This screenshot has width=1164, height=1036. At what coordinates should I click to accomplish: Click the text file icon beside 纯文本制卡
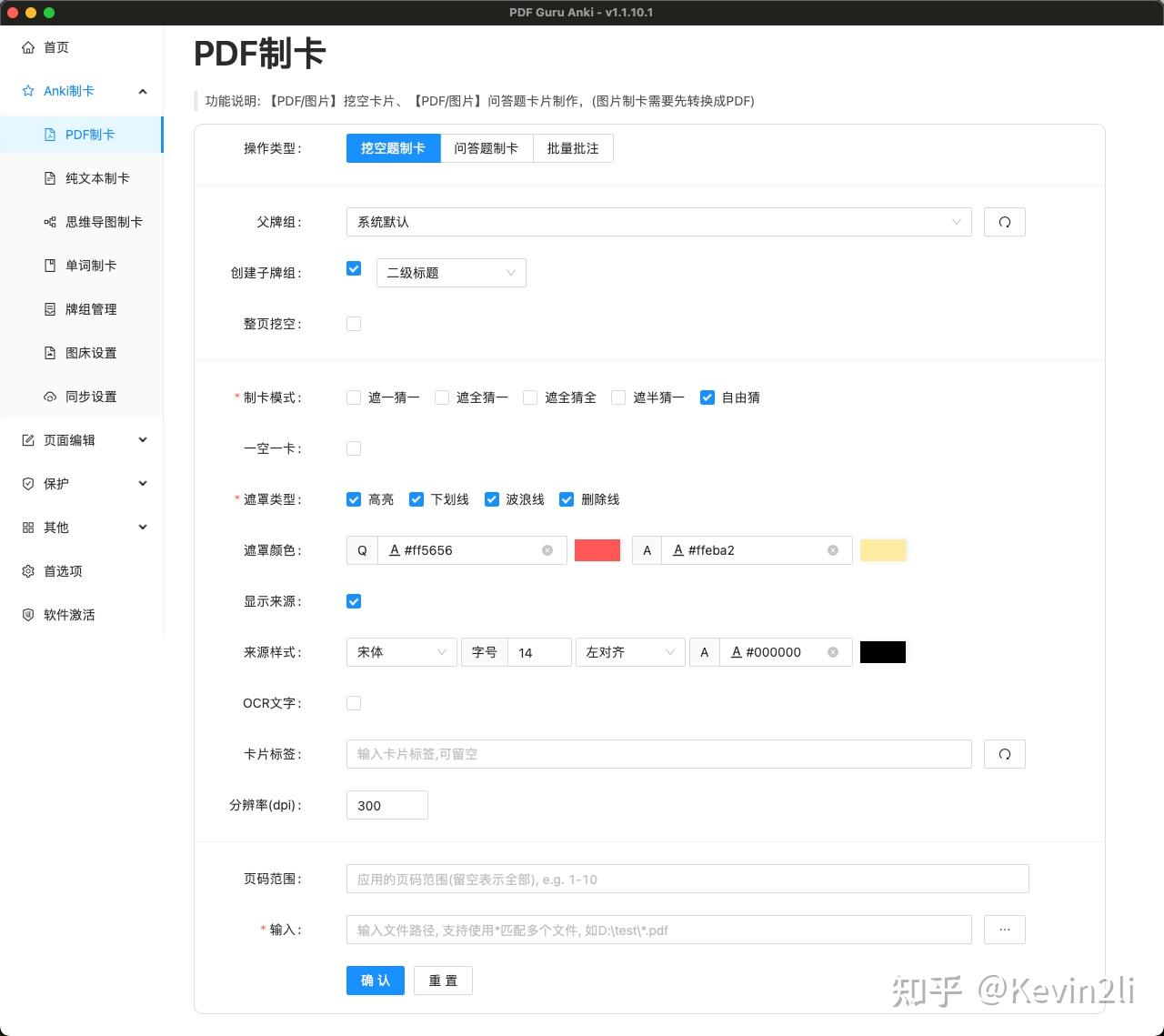click(x=50, y=178)
